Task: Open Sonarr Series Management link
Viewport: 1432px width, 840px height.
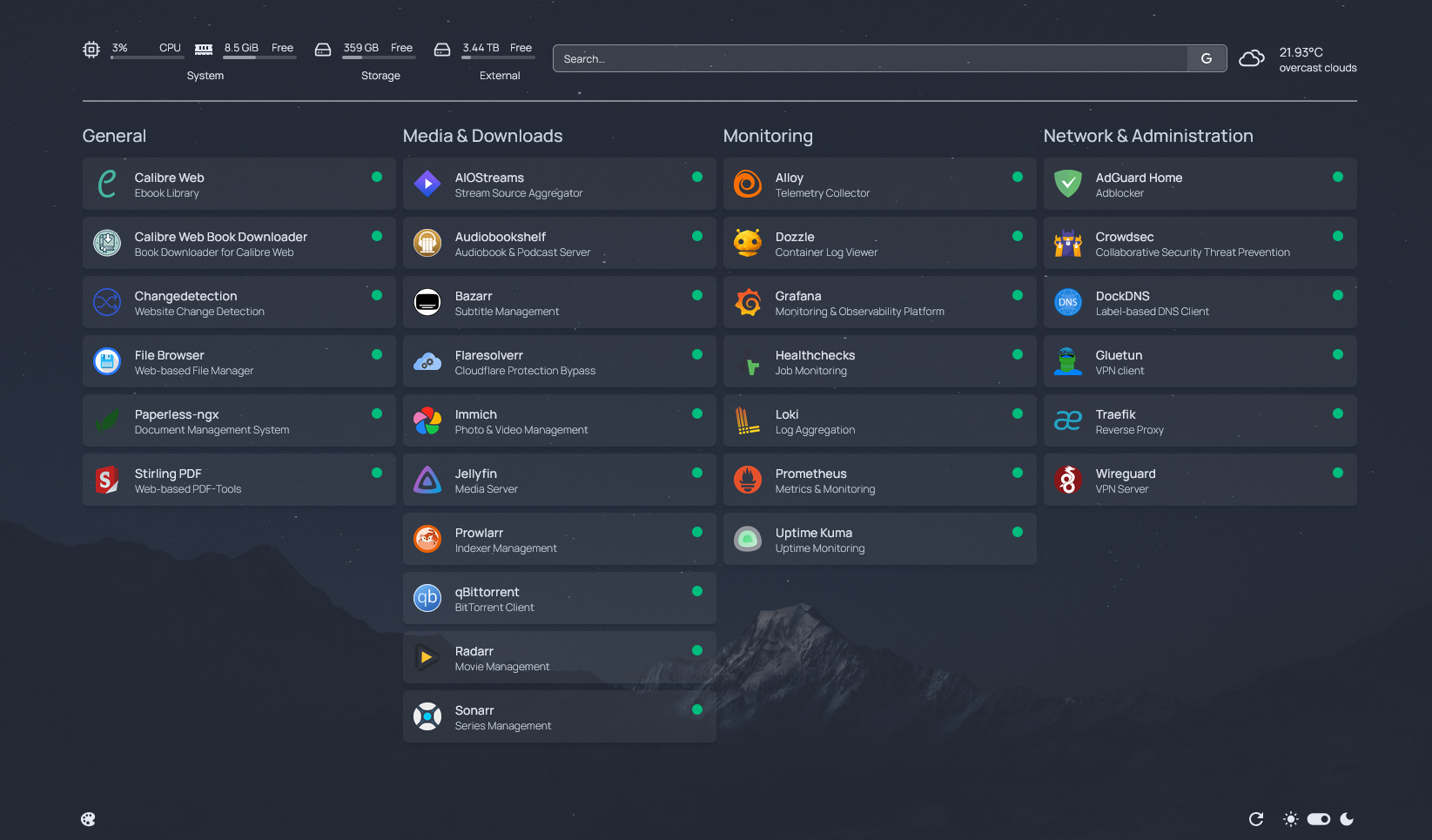Action: pos(559,716)
